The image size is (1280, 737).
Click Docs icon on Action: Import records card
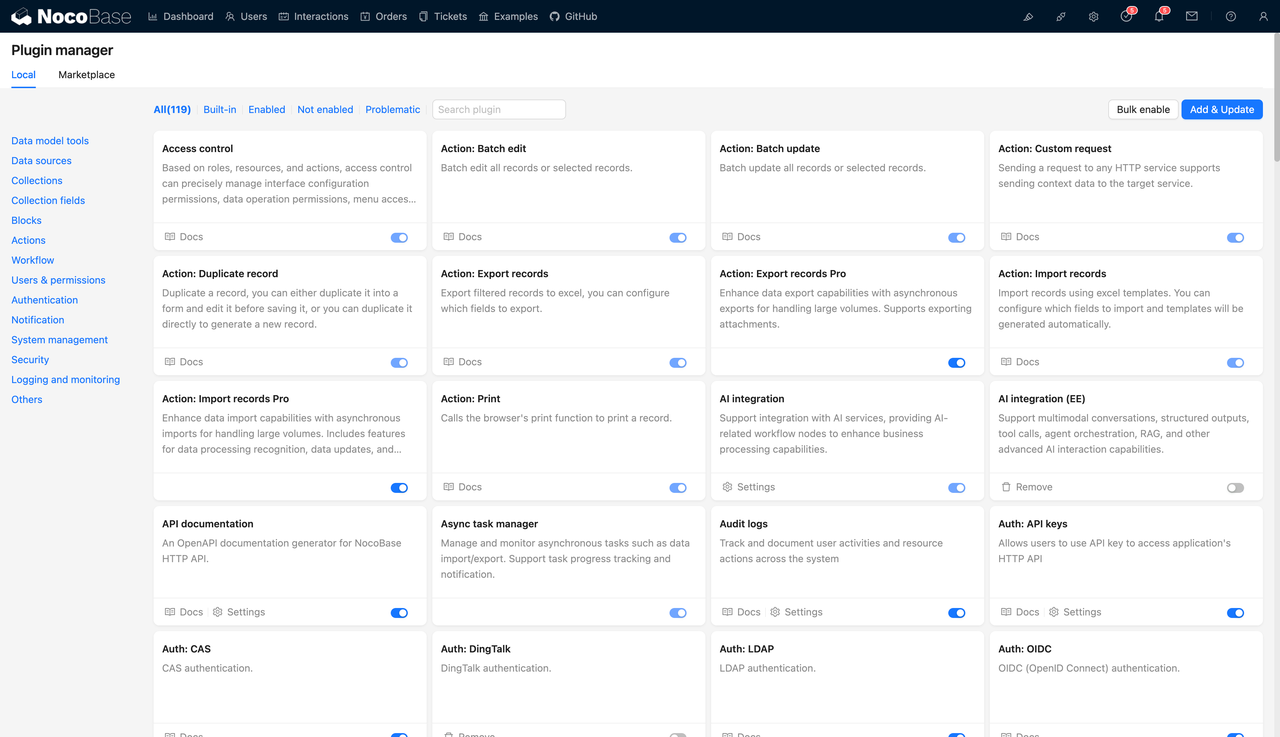tap(1006, 362)
